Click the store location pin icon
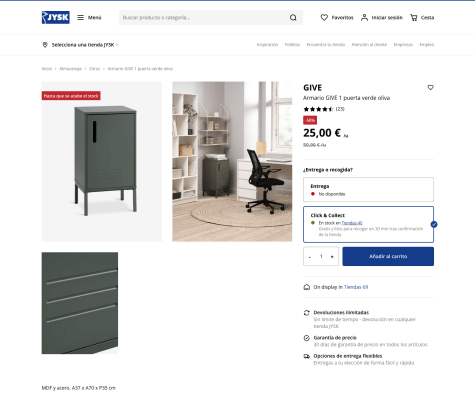Viewport: 475px width, 402px height. [x=45, y=45]
